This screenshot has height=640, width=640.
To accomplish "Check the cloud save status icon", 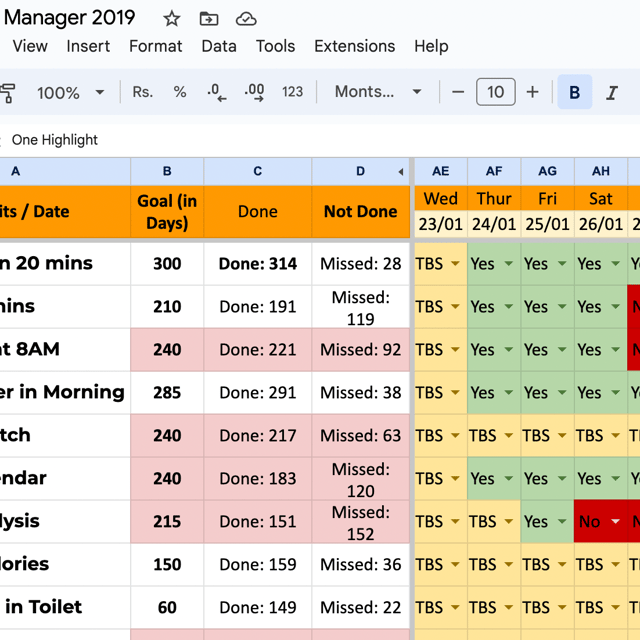I will (x=246, y=19).
